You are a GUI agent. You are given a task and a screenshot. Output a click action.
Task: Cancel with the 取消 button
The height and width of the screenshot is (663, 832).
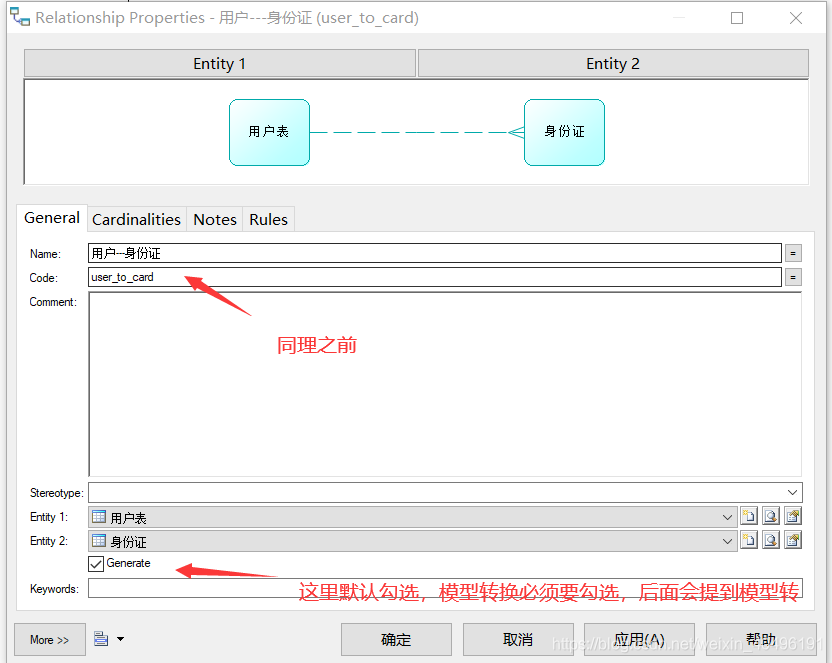(x=518, y=640)
